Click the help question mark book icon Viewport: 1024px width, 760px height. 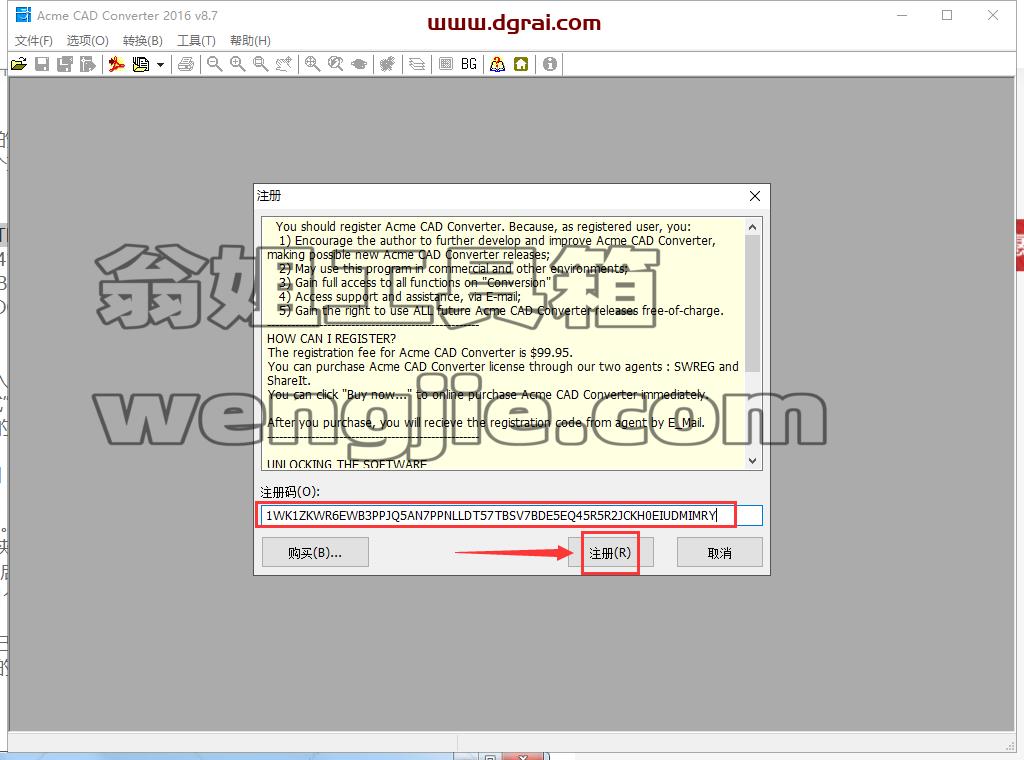pyautogui.click(x=498, y=64)
